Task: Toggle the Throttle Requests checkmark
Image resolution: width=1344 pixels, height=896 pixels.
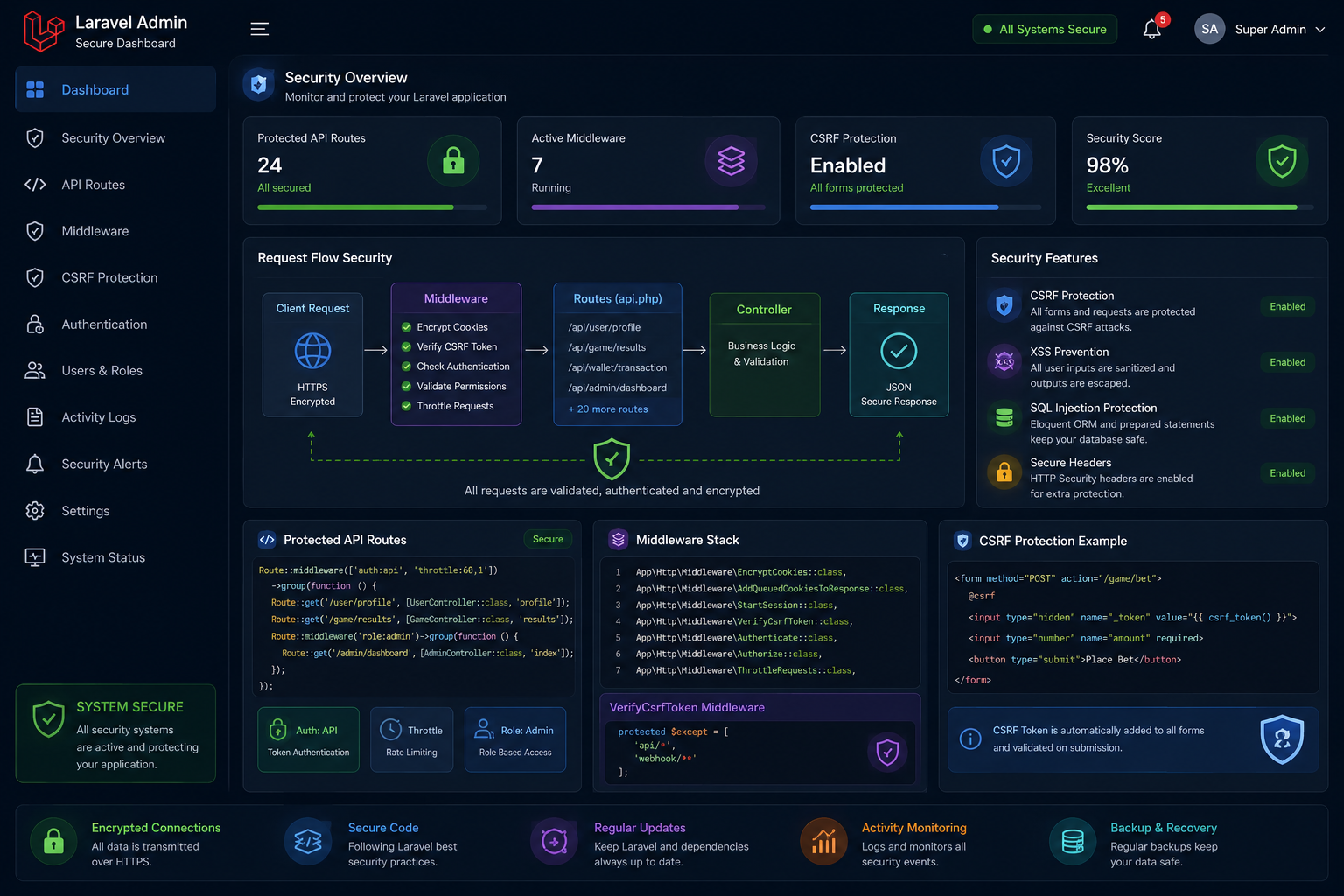Action: point(406,406)
